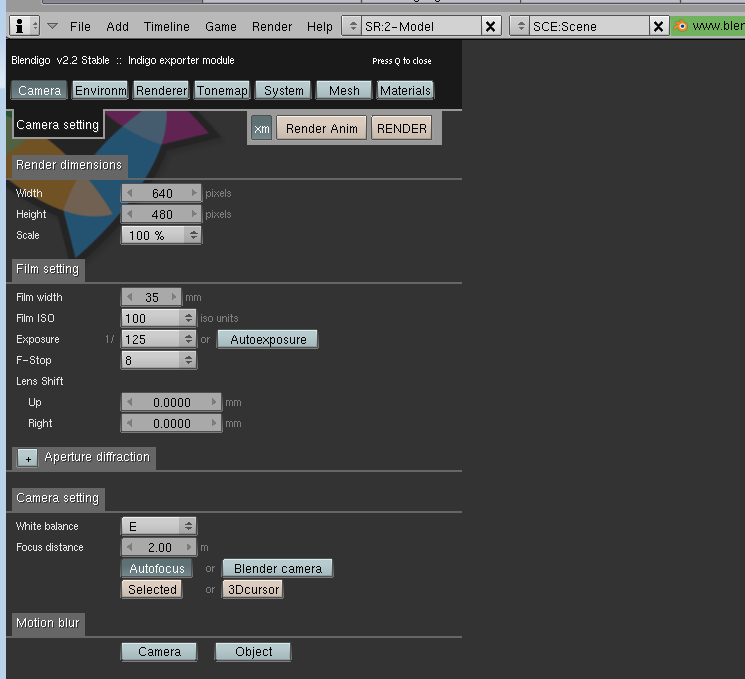Image resolution: width=745 pixels, height=679 pixels.
Task: Open the Scale 100 % dropdown
Action: tap(162, 235)
